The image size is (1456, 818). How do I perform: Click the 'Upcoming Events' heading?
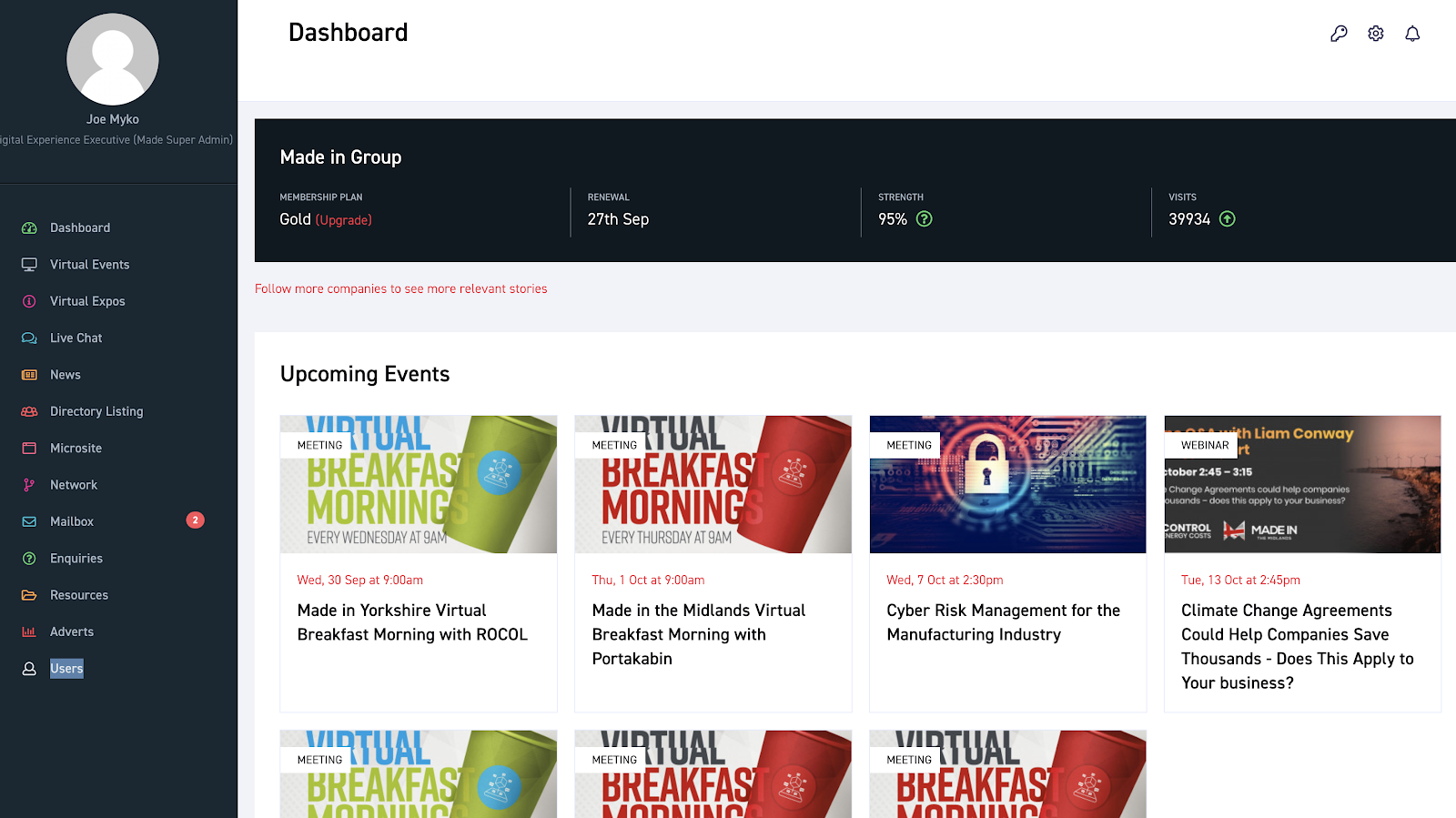(365, 374)
